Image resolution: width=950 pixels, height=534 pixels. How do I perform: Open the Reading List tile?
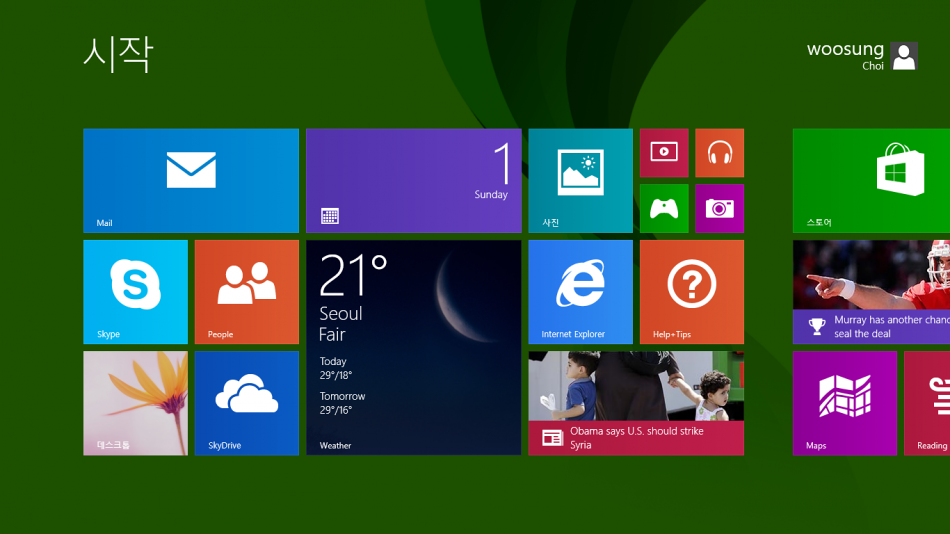click(x=927, y=403)
